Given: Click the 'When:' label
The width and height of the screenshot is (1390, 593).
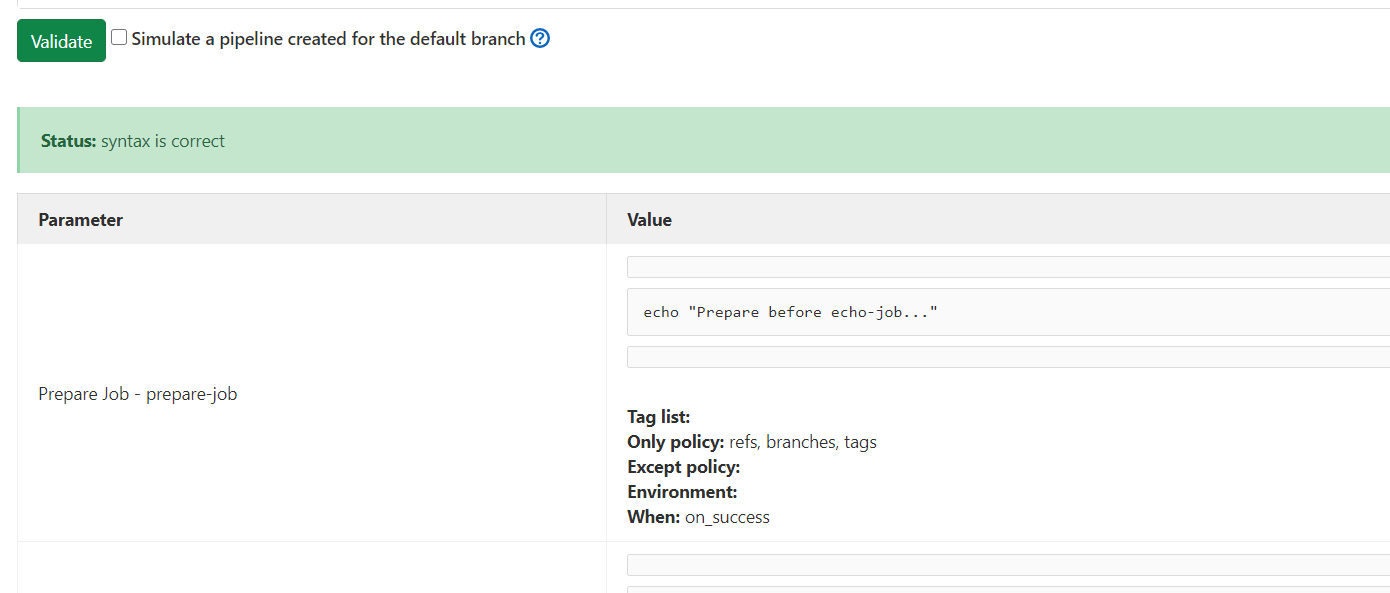Looking at the screenshot, I should 654,517.
